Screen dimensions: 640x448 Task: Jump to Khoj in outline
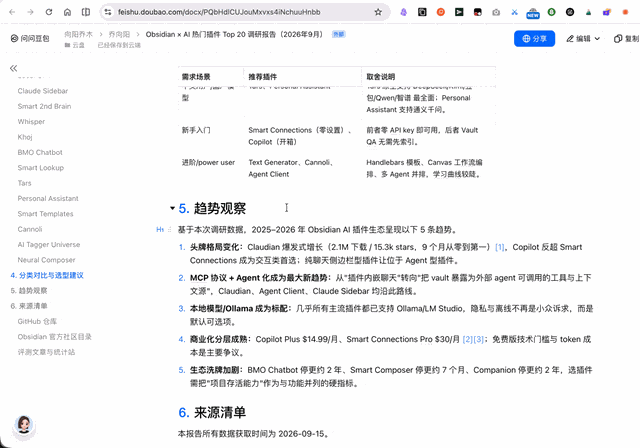coord(25,137)
